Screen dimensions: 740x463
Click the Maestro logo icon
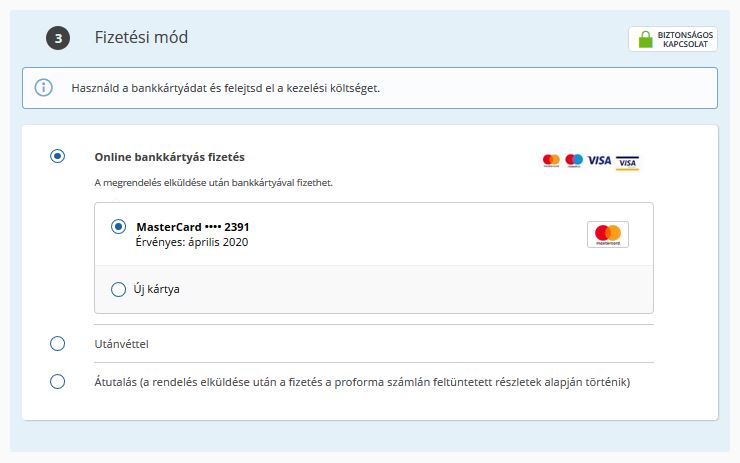point(574,160)
